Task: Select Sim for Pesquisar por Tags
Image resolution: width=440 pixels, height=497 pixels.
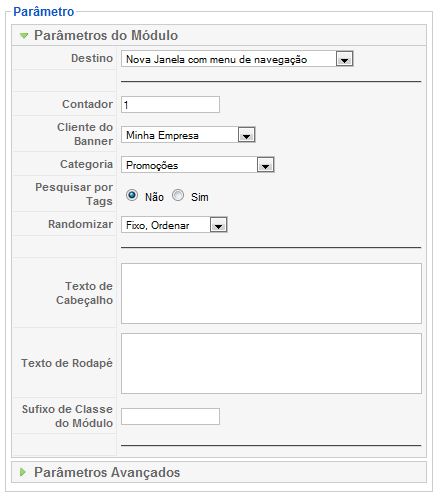Action: (178, 195)
